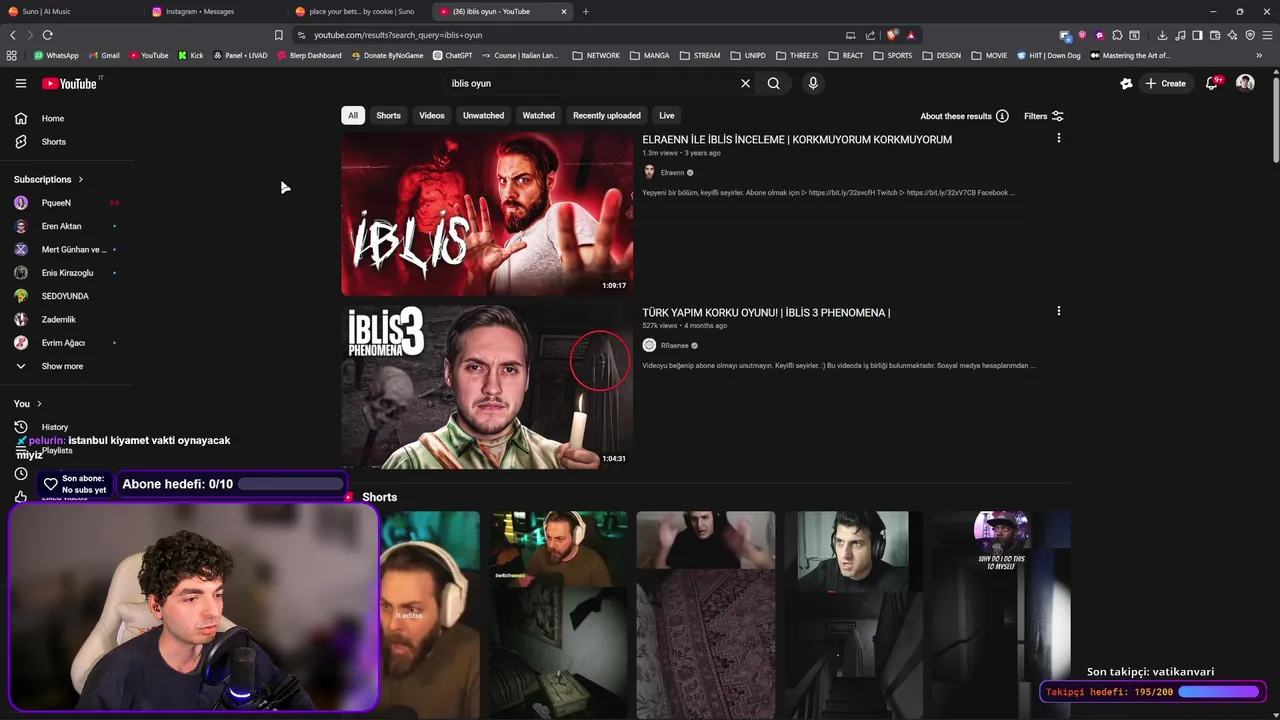Screen dimensions: 1280x720
Task: Open the WhatsApp bookmark
Action: pos(56,56)
